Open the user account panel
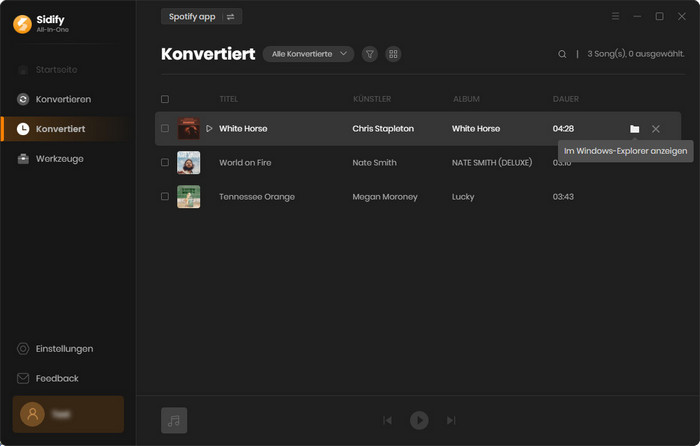Viewport: 700px width, 446px height. coord(68,414)
